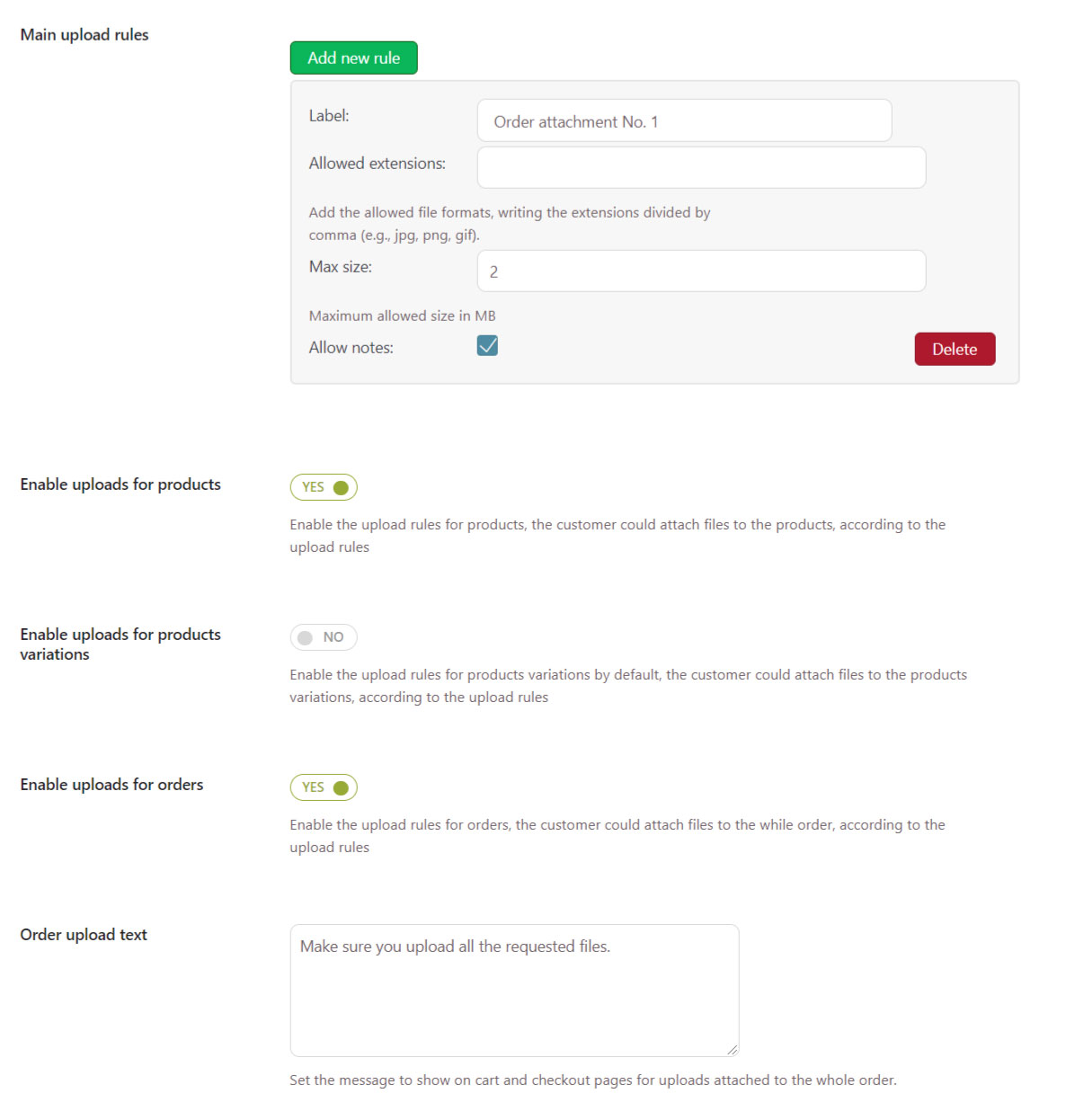Turn off uploads for orders toggle
Screen dimensions: 1075x1120
coord(324,787)
